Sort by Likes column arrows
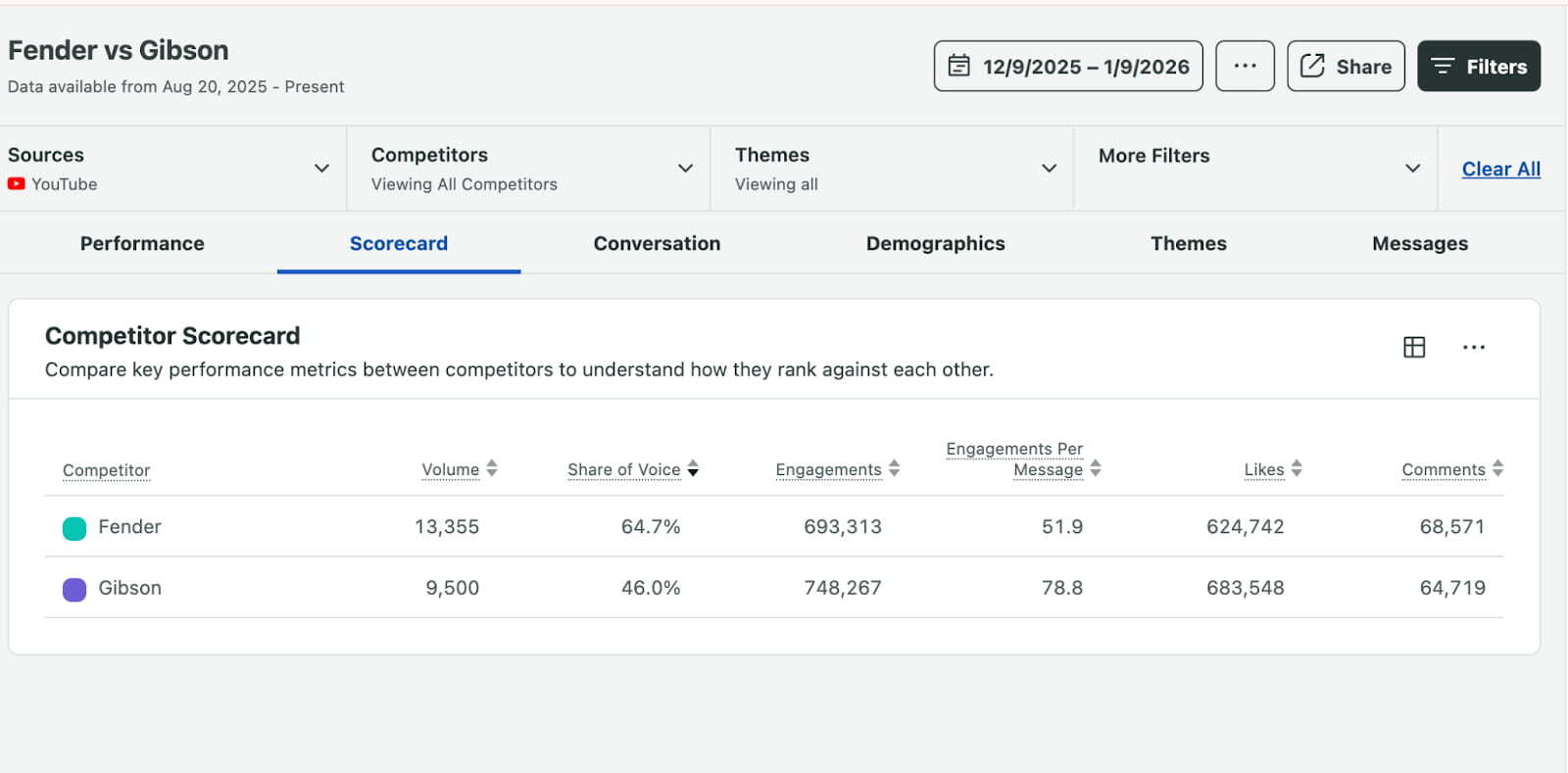 [1297, 468]
